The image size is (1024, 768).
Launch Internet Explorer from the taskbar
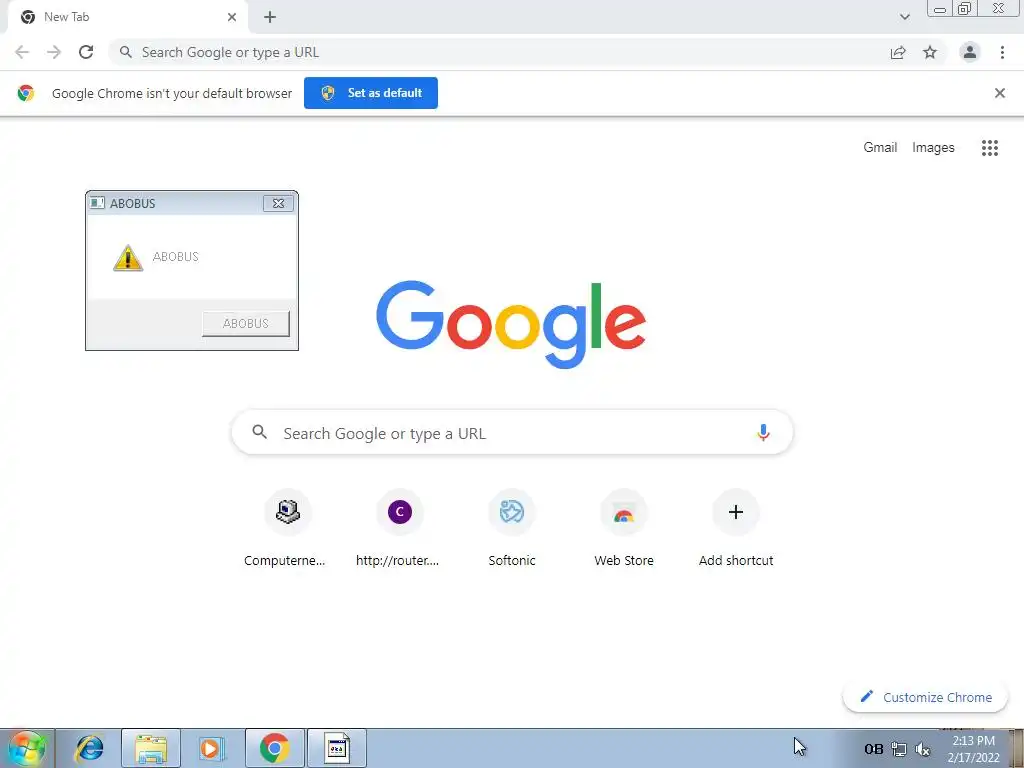(x=89, y=748)
